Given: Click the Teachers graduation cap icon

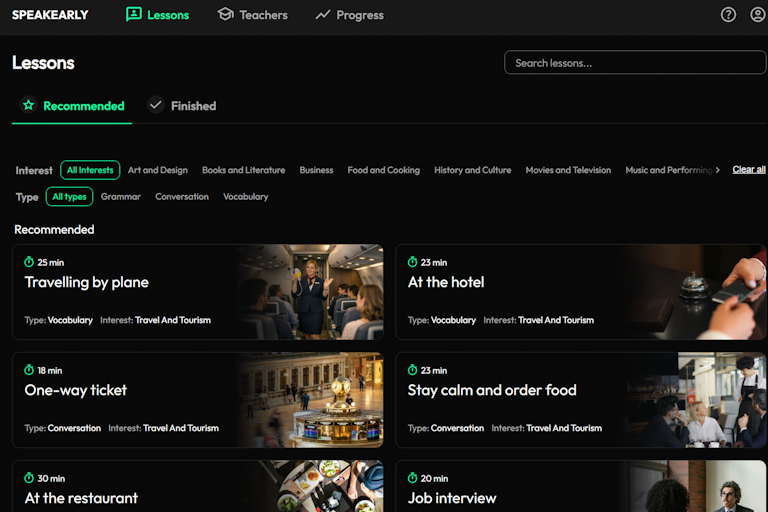Looking at the screenshot, I should tap(225, 14).
